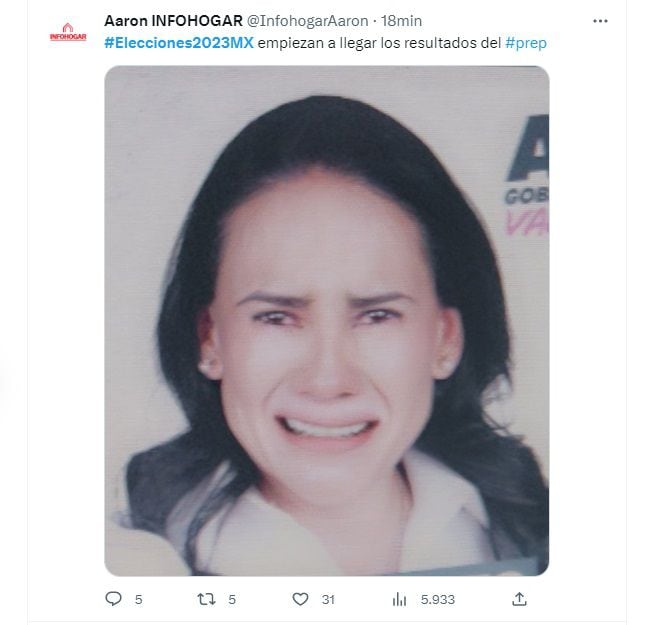The height and width of the screenshot is (625, 647).
Task: Share the tweet via upload arrow icon
Action: 519,599
